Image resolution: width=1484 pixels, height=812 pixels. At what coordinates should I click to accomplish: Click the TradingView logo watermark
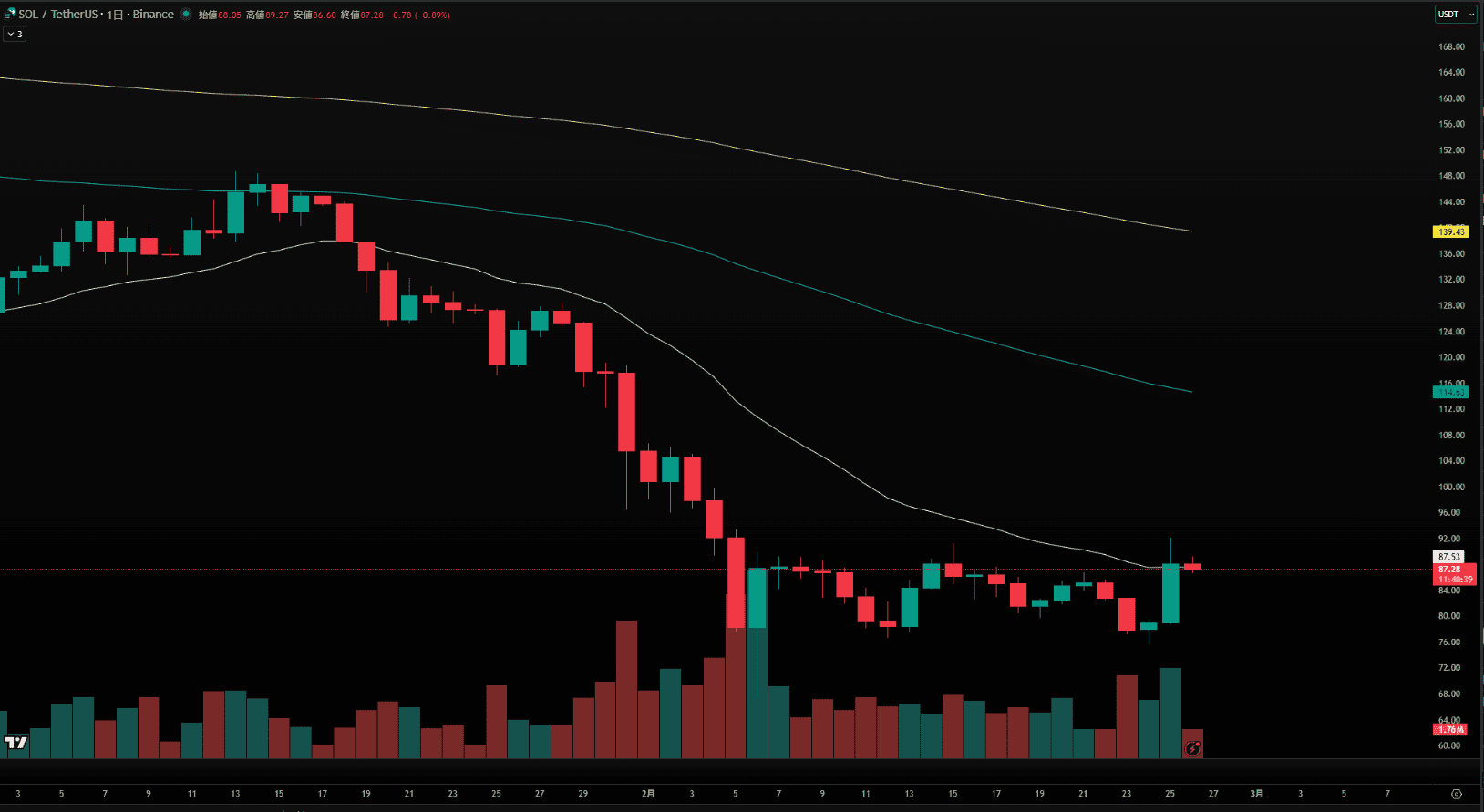coord(15,743)
